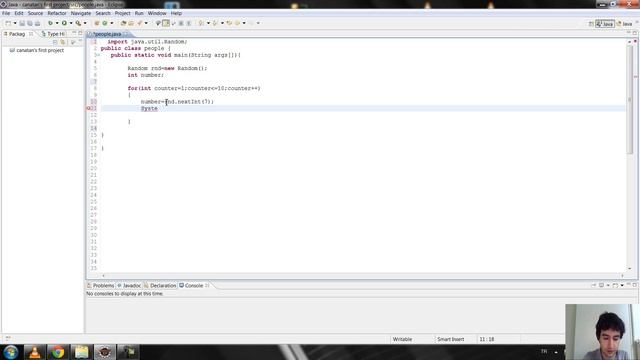Open the Source menu
The width and height of the screenshot is (640, 360).
35,13
